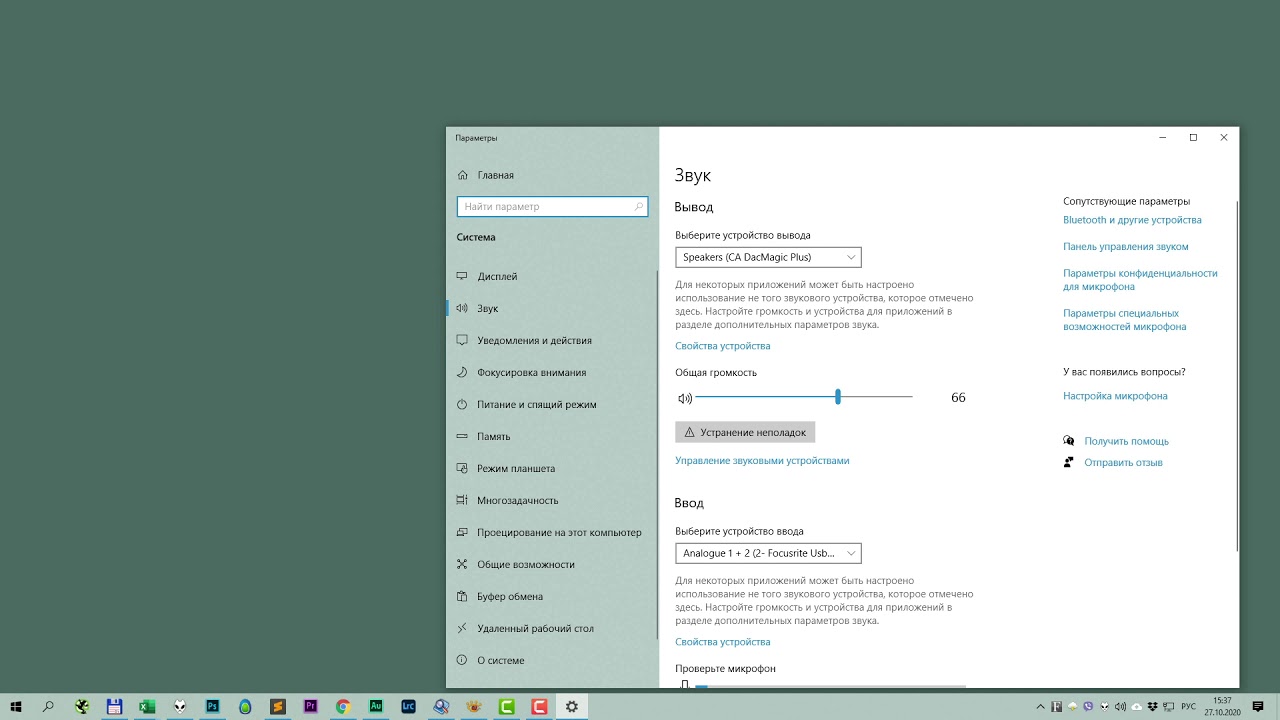This screenshot has height=720, width=1280.
Task: Click the Настройка микрофона link
Action: [x=1115, y=396]
